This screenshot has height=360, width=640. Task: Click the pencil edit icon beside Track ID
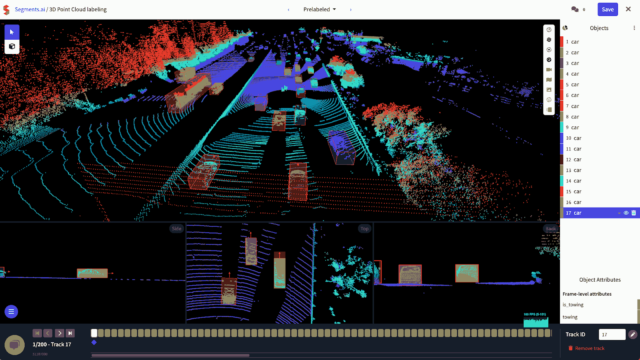[x=633, y=335]
